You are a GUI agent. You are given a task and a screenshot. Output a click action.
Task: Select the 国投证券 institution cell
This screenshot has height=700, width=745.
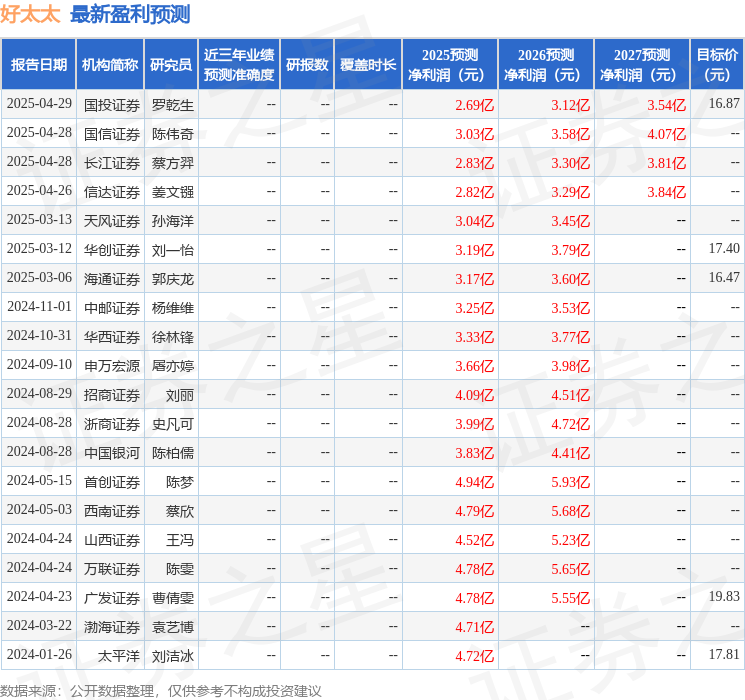point(112,105)
